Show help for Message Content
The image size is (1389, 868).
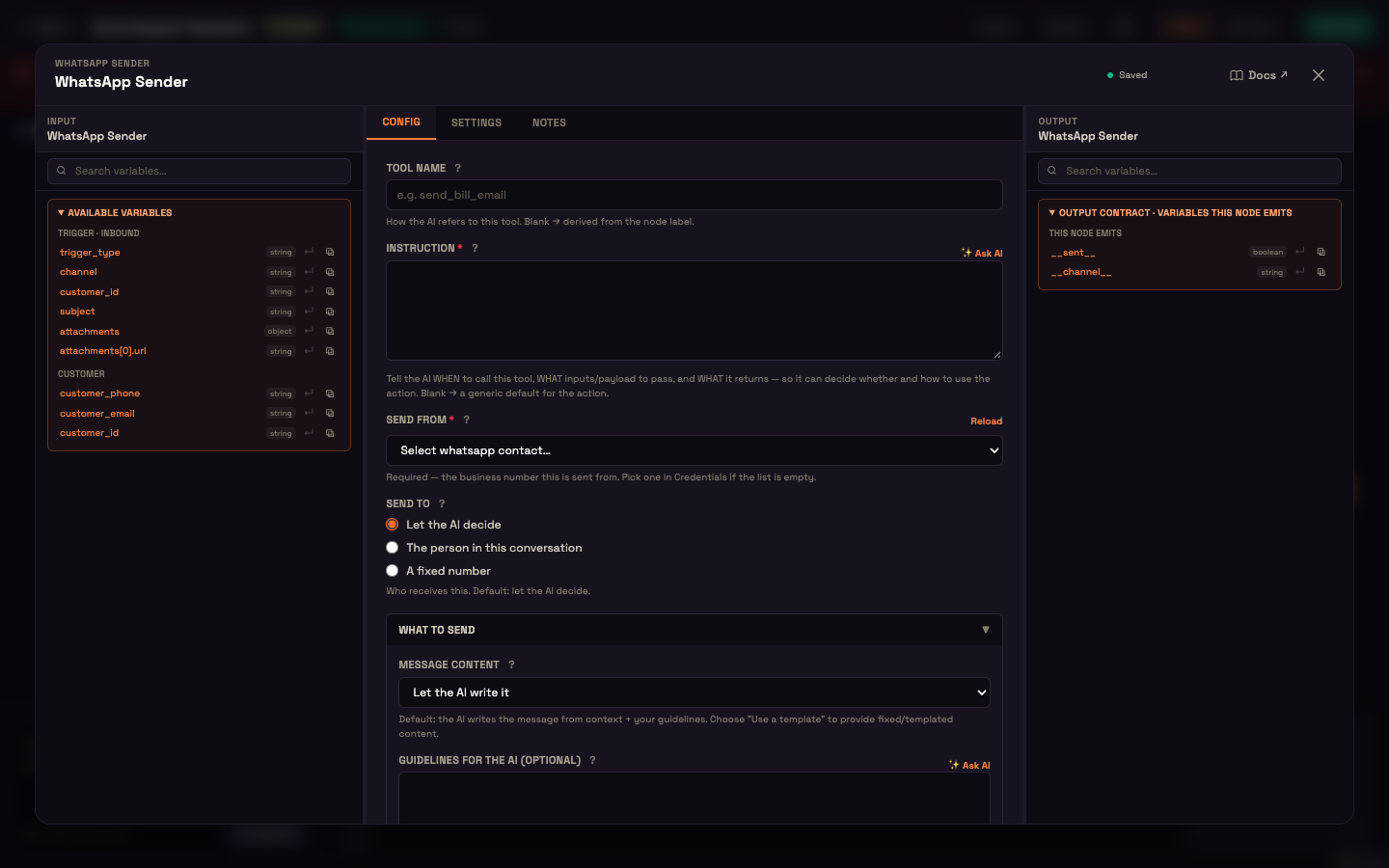click(x=511, y=665)
